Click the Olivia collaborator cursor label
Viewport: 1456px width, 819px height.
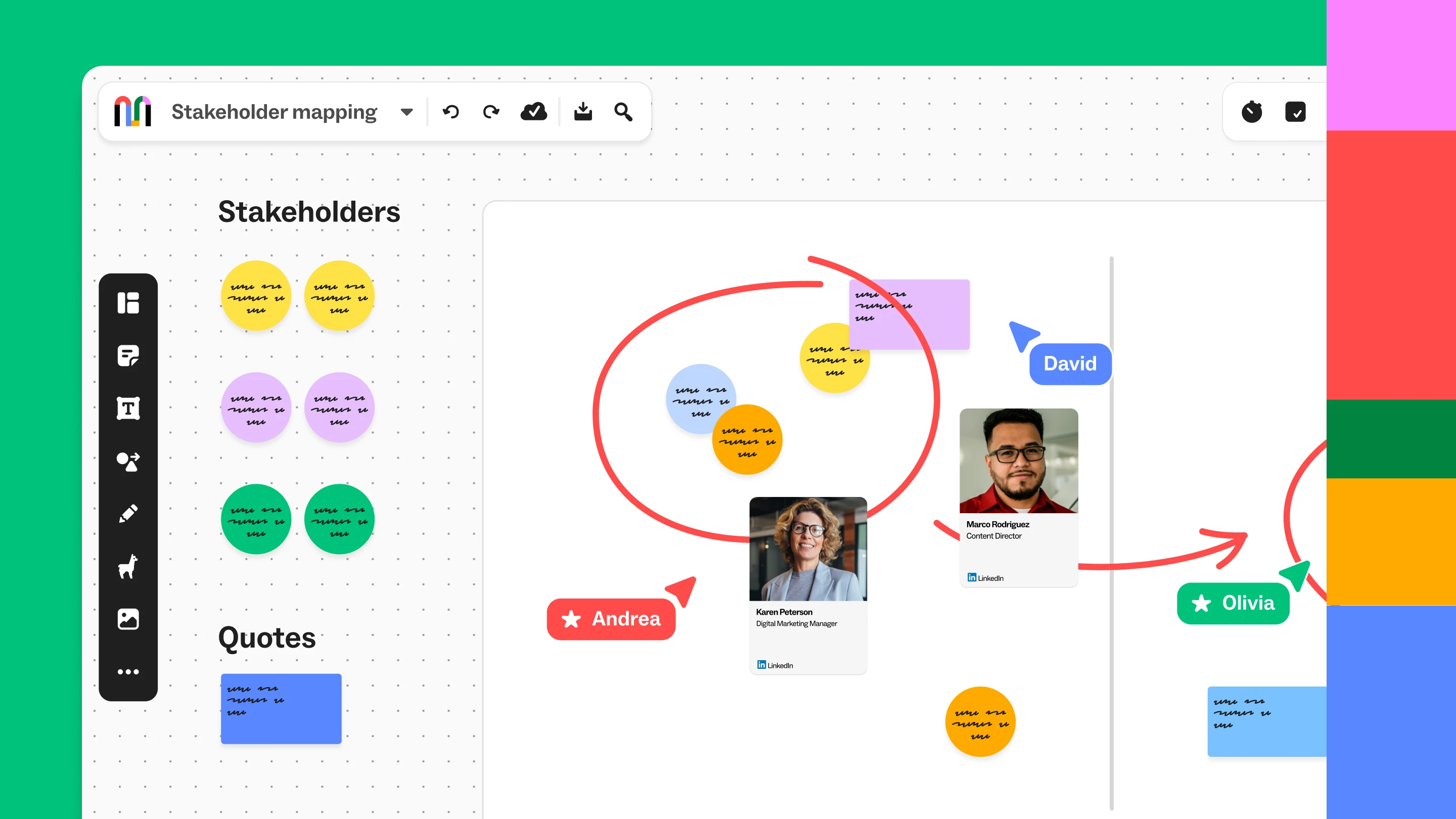pos(1233,603)
